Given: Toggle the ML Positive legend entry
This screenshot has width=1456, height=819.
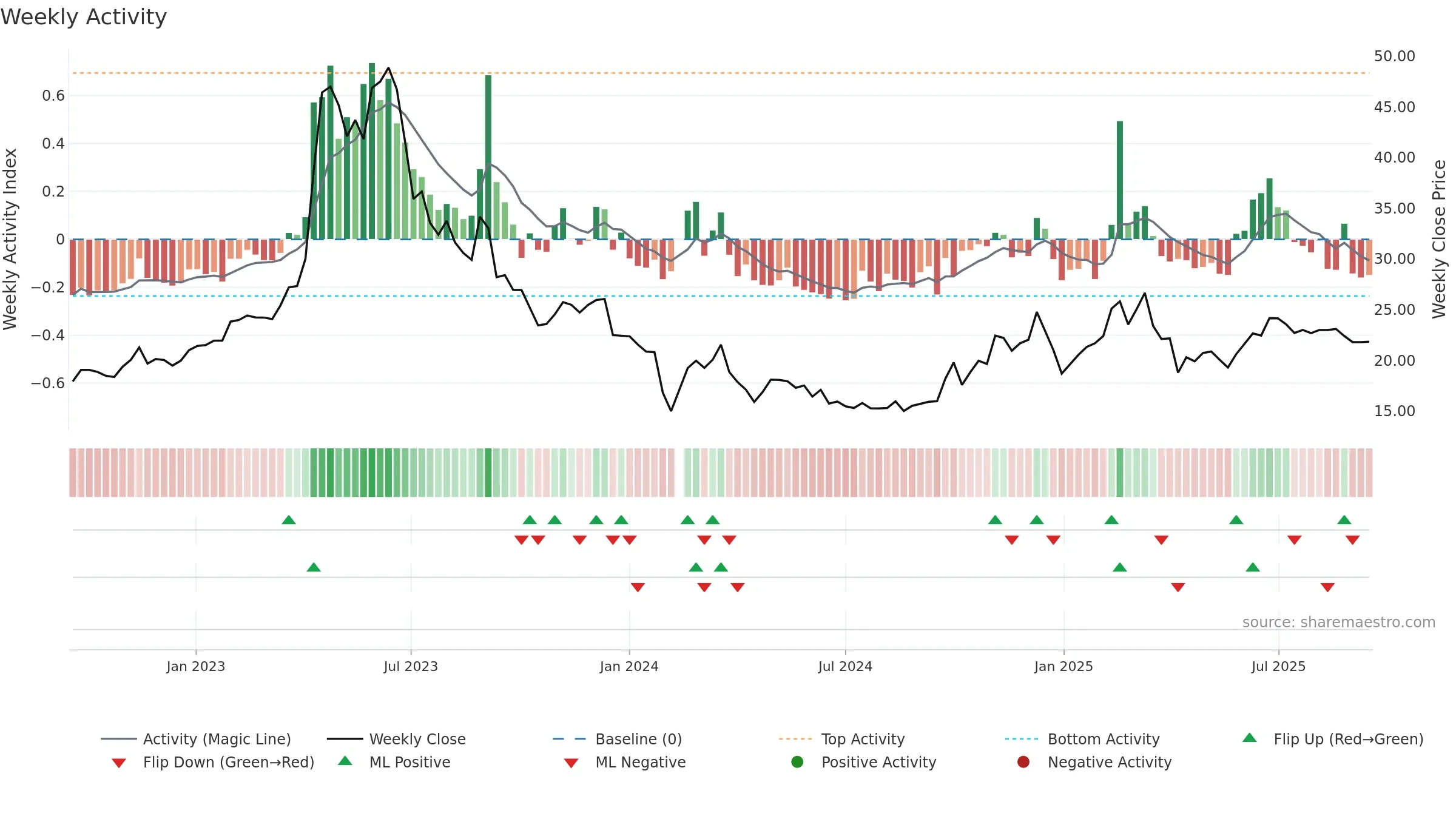Looking at the screenshot, I should click(394, 762).
